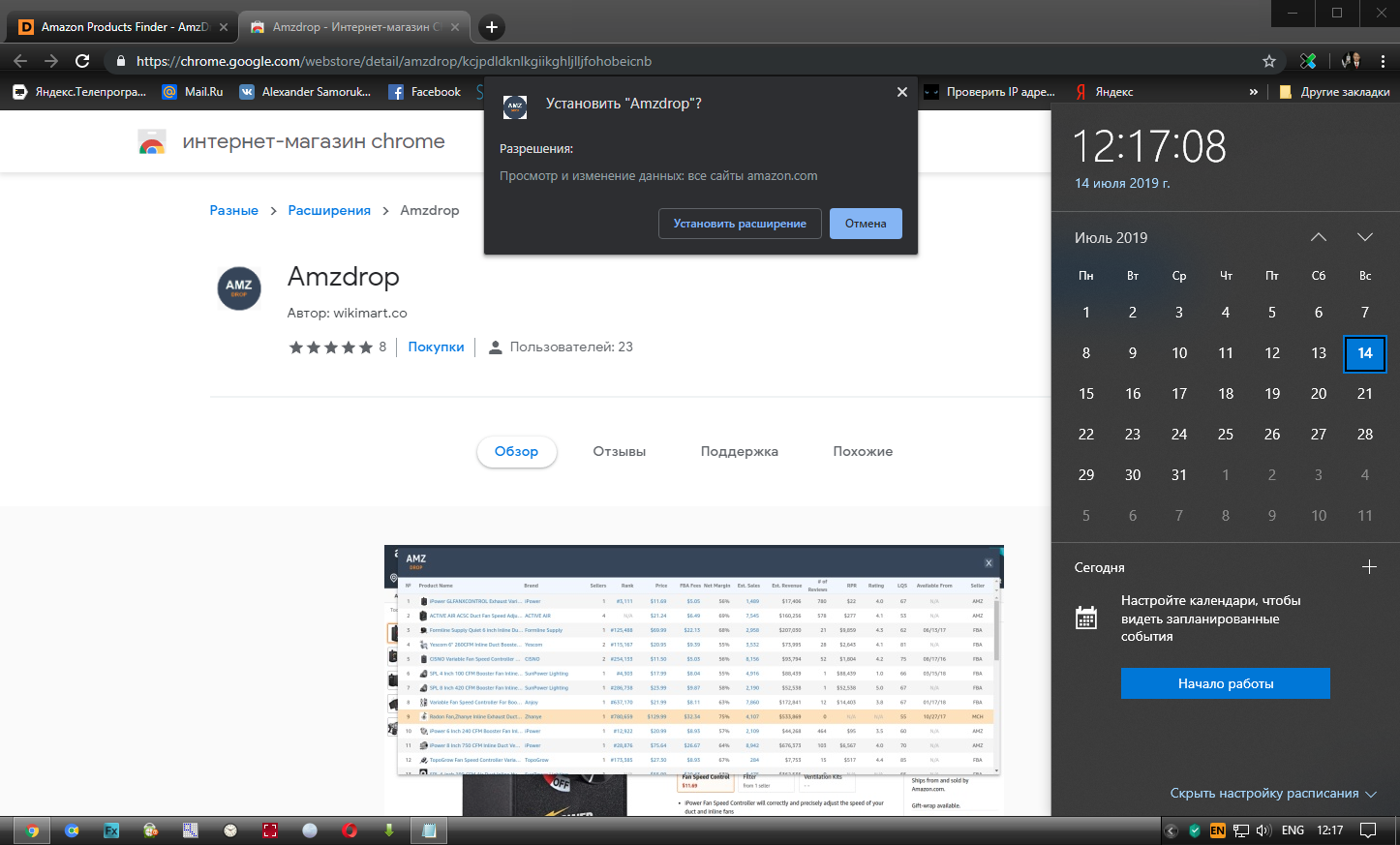
Task: Go to the Разные breadcrumb
Action: click(x=234, y=210)
